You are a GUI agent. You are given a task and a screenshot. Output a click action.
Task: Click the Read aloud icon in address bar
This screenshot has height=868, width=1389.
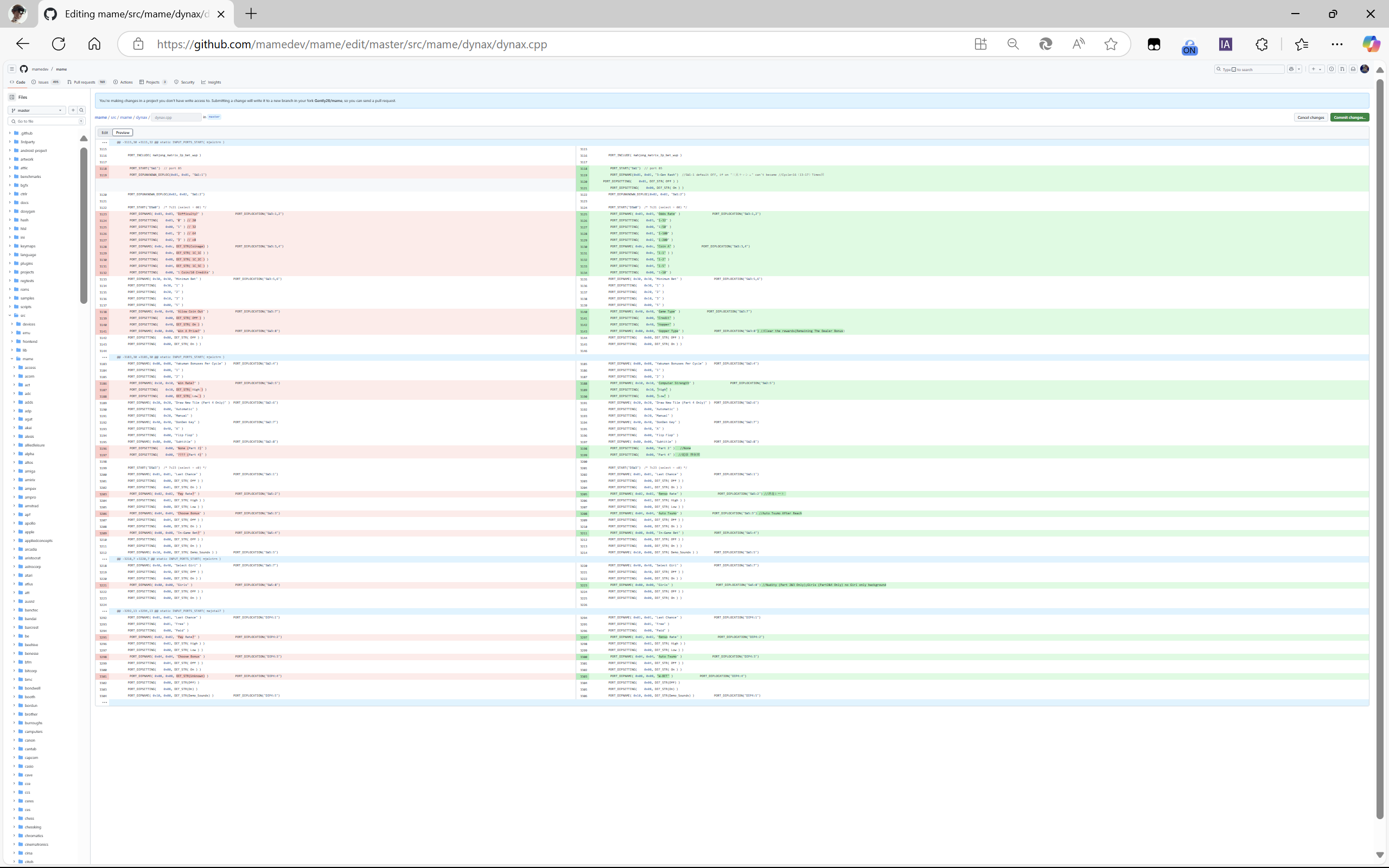1079,44
